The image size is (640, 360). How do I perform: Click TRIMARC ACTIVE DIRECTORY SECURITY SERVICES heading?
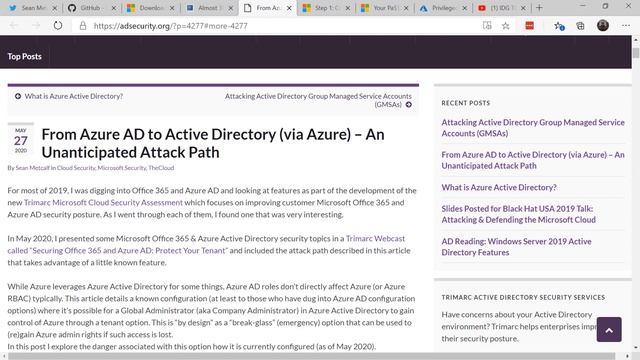[x=523, y=298]
